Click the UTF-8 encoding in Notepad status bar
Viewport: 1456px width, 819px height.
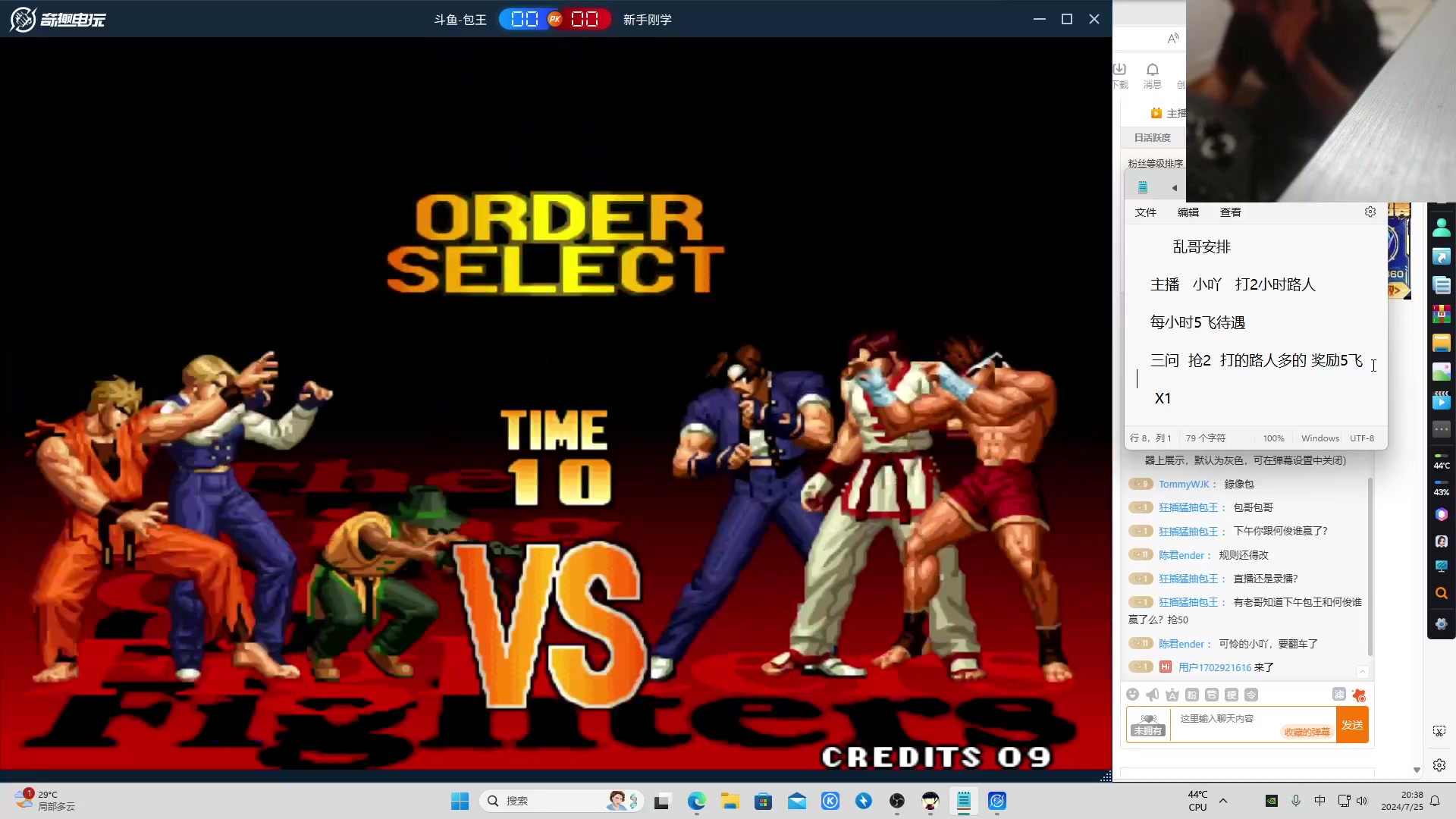(1361, 438)
